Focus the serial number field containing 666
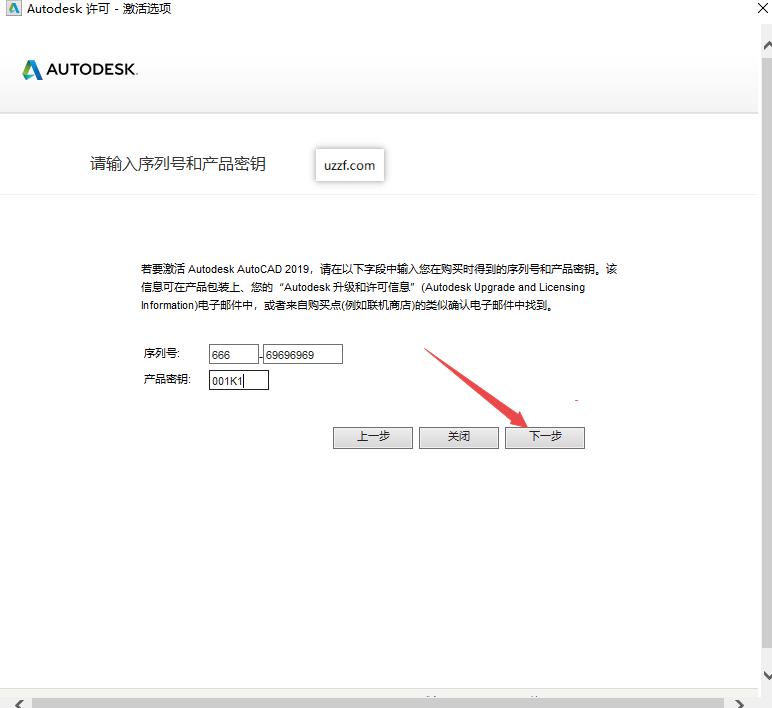772x708 pixels. click(x=233, y=354)
